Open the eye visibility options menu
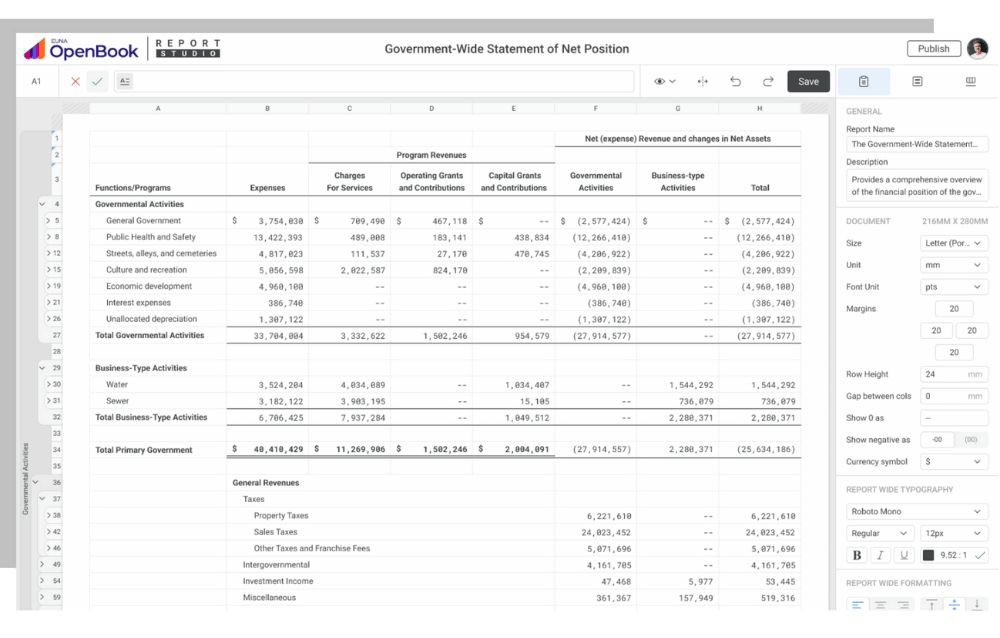Viewport: 1000px width, 638px height. pos(665,82)
